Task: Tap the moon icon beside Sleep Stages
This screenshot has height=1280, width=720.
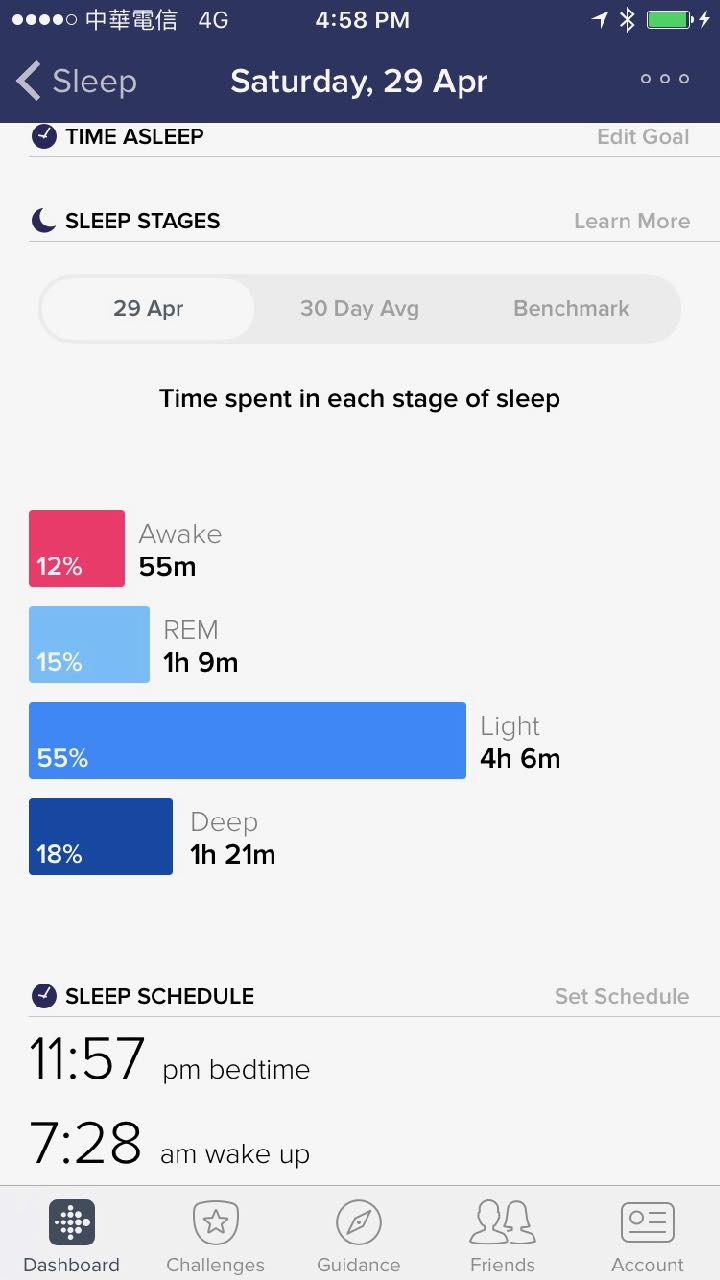Action: (x=44, y=221)
